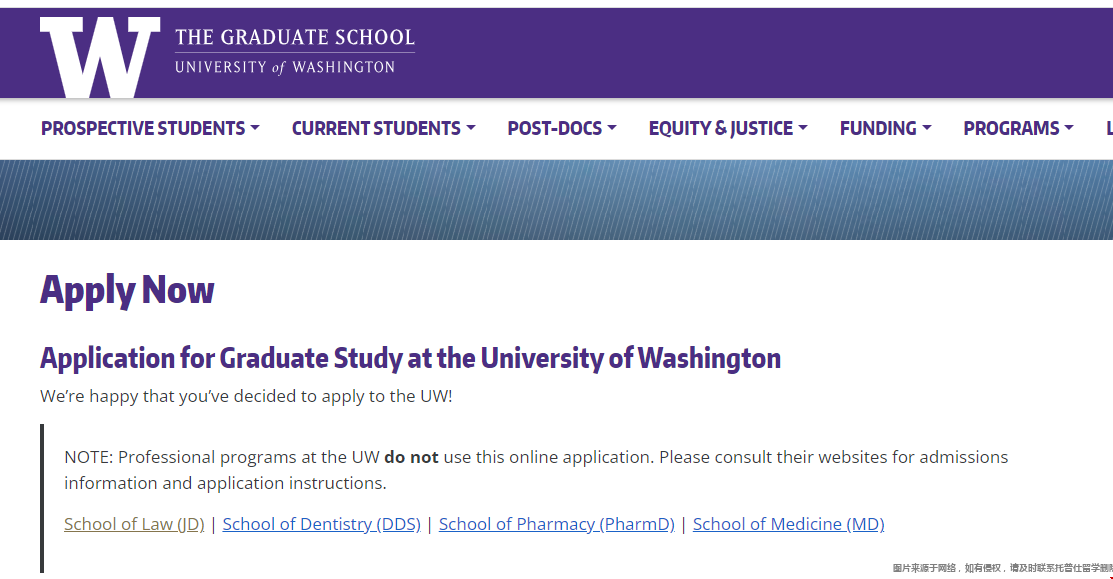
Task: Open the Programs menu
Action: pos(1018,128)
